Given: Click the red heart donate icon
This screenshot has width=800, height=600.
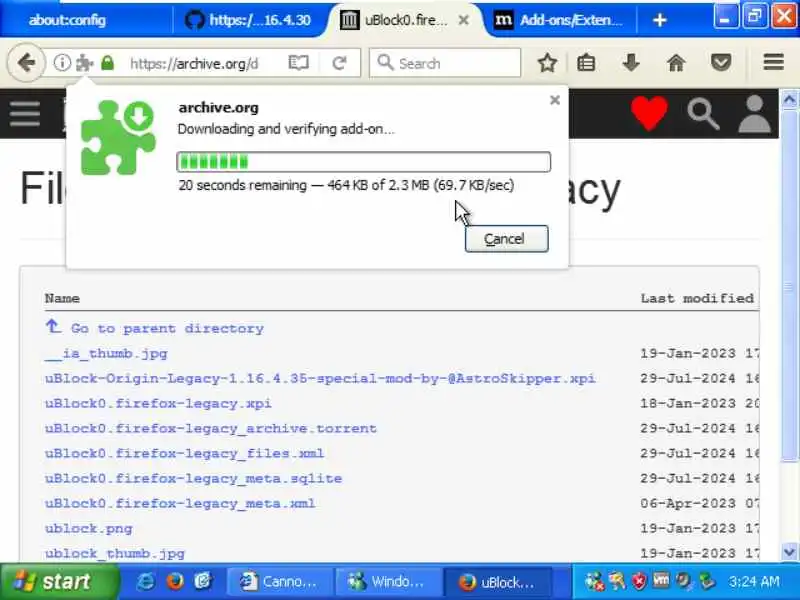Looking at the screenshot, I should tap(649, 113).
